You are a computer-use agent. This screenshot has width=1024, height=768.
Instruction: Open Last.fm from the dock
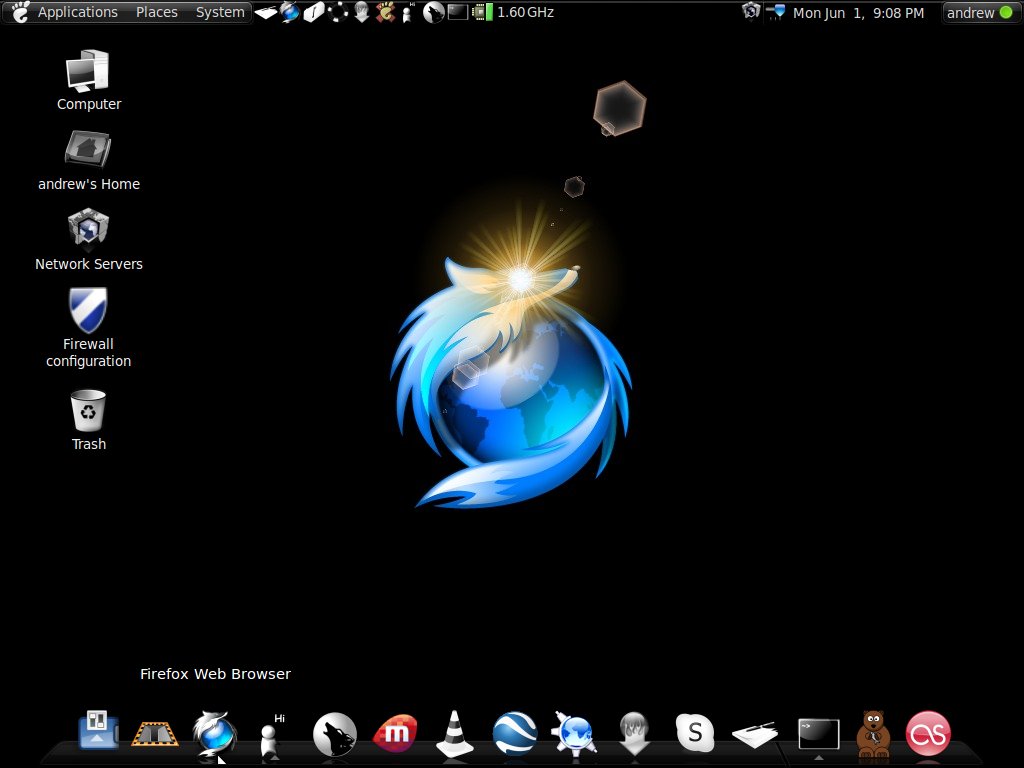coord(929,735)
